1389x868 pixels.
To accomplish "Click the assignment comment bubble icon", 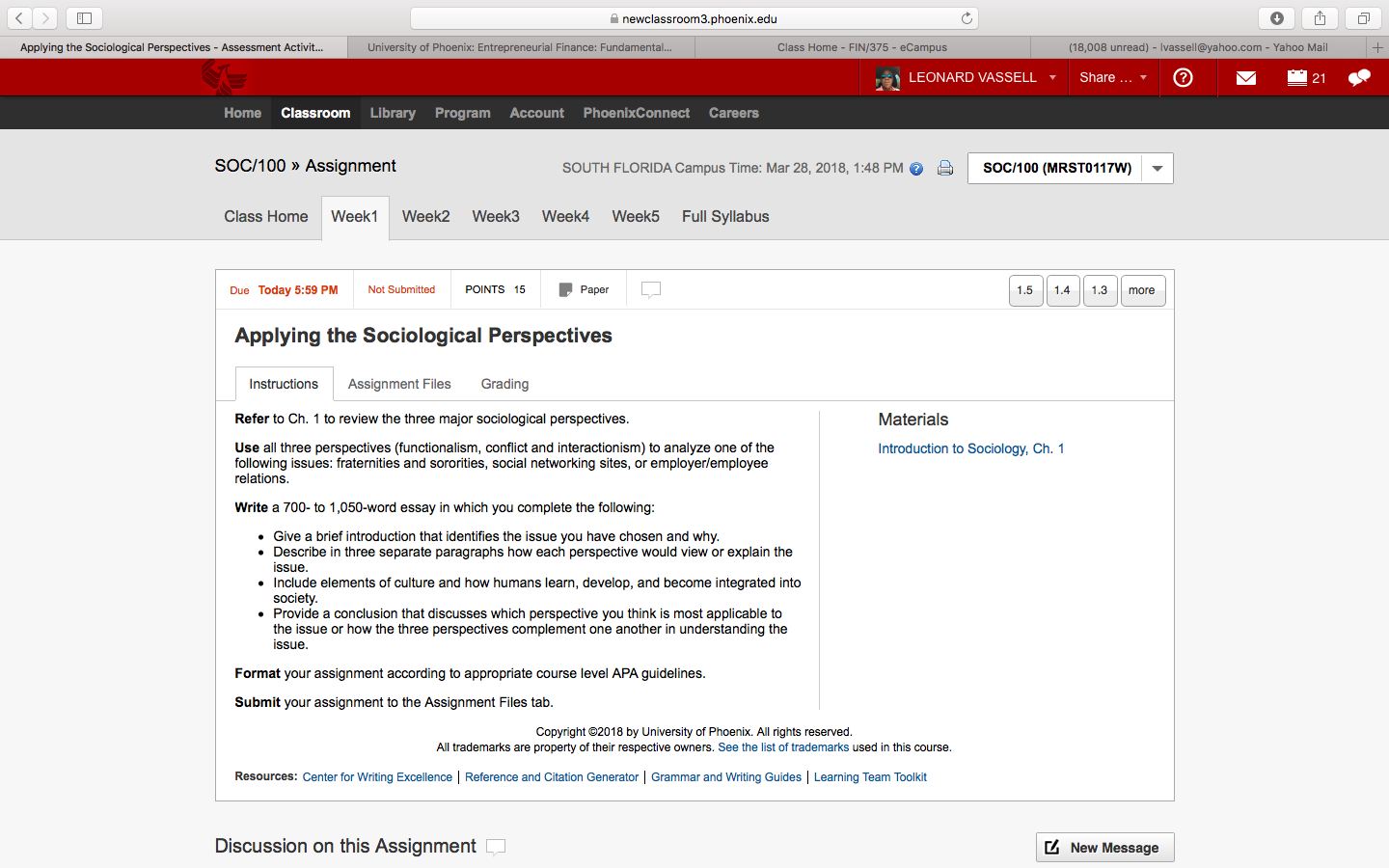I will 651,289.
